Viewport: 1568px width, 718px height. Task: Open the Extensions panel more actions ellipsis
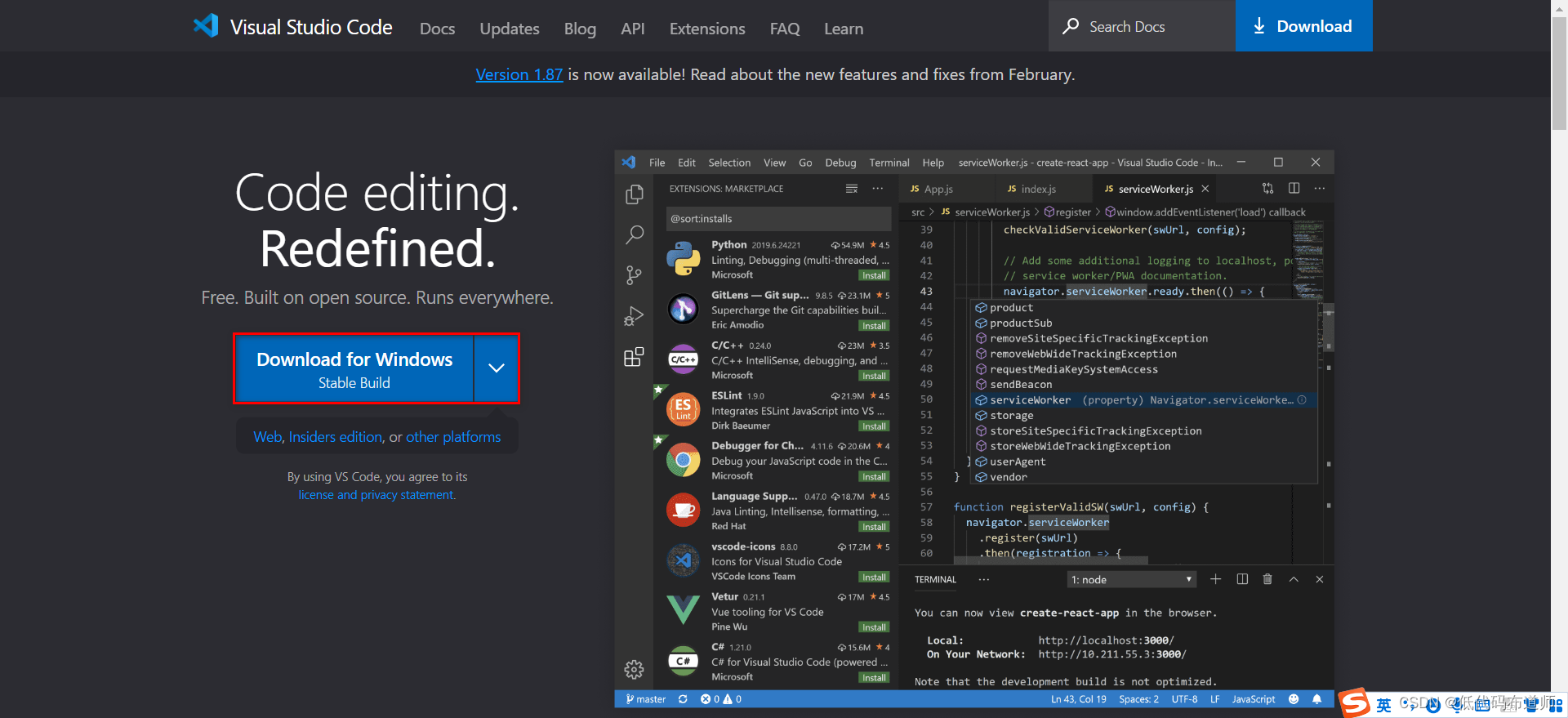(878, 189)
